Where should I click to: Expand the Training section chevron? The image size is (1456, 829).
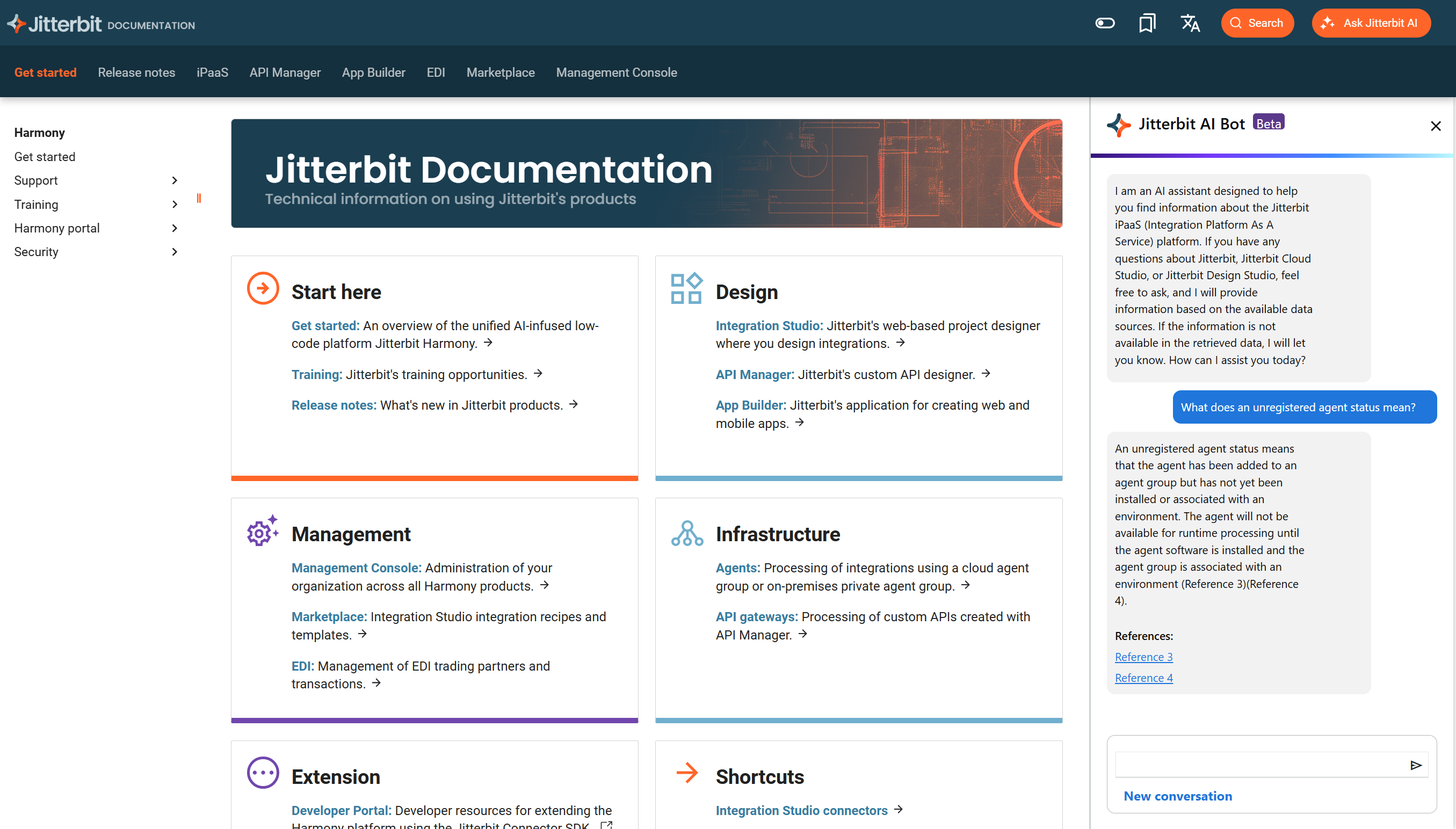pyautogui.click(x=174, y=205)
